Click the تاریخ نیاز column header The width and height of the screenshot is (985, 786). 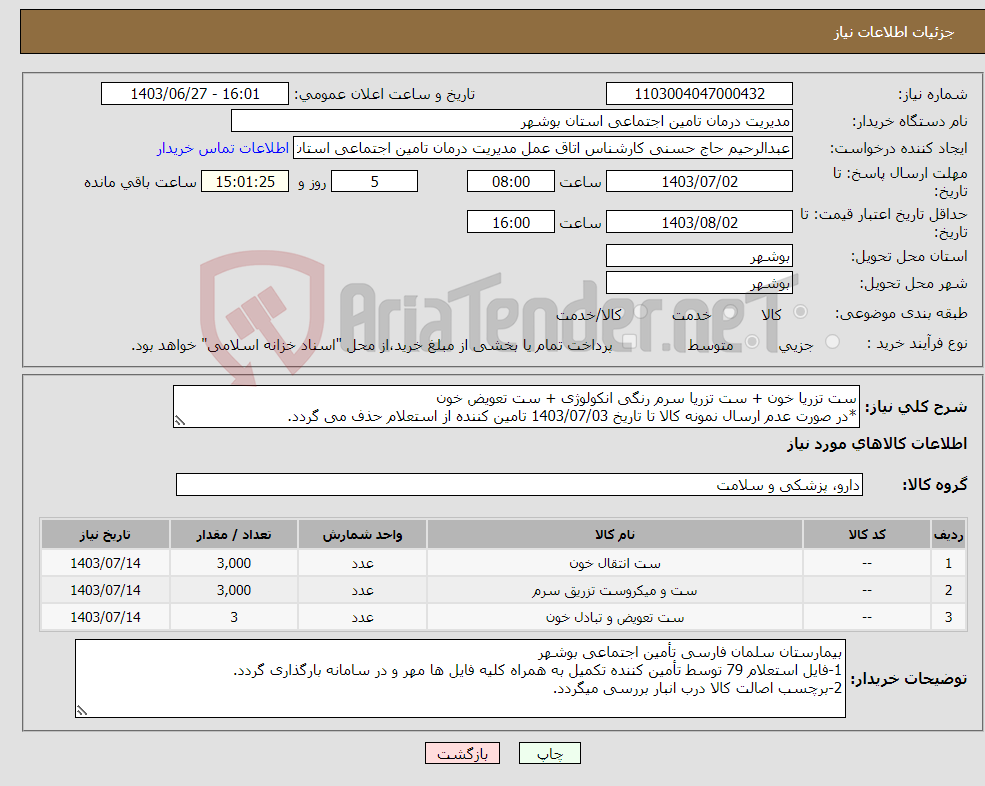pyautogui.click(x=105, y=534)
